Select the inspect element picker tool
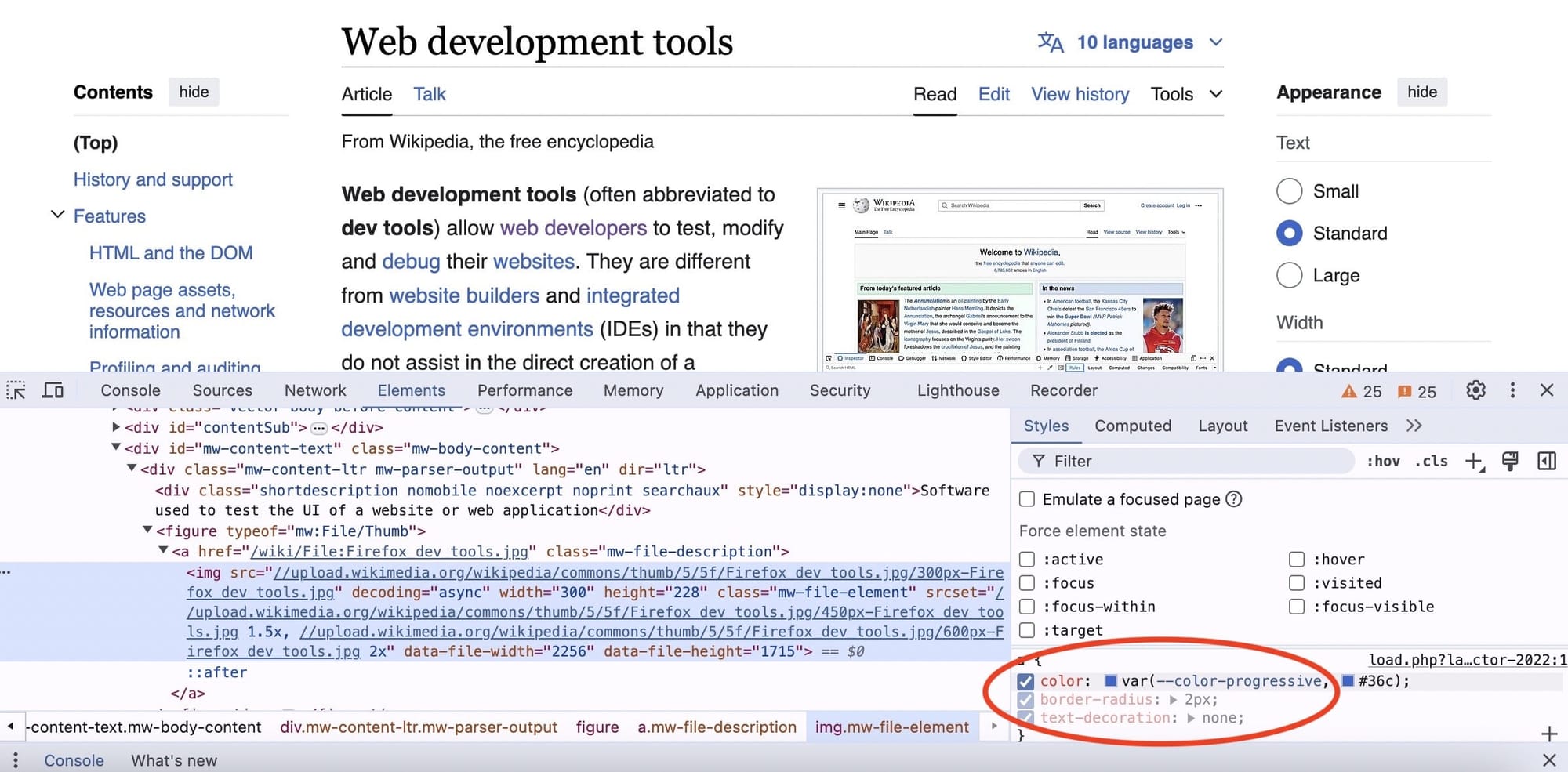 pos(15,390)
